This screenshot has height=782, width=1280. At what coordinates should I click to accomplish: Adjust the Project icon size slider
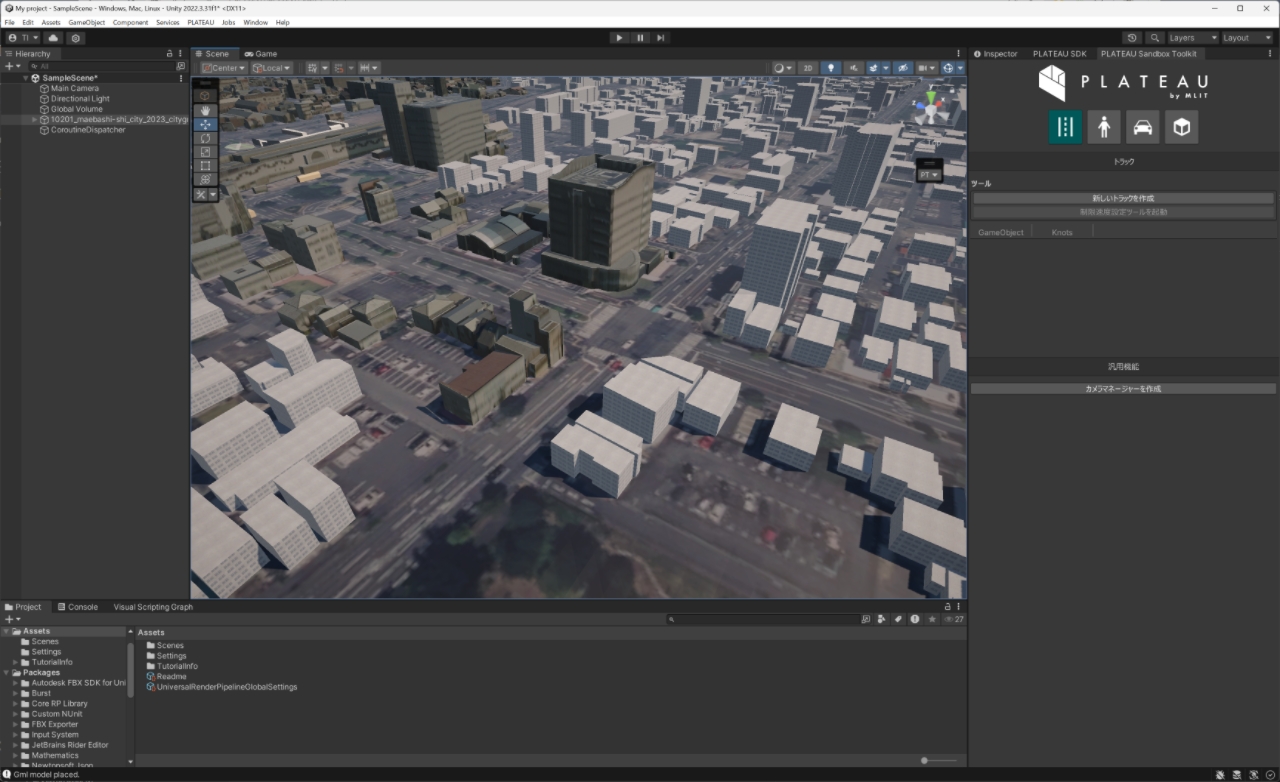pos(938,760)
